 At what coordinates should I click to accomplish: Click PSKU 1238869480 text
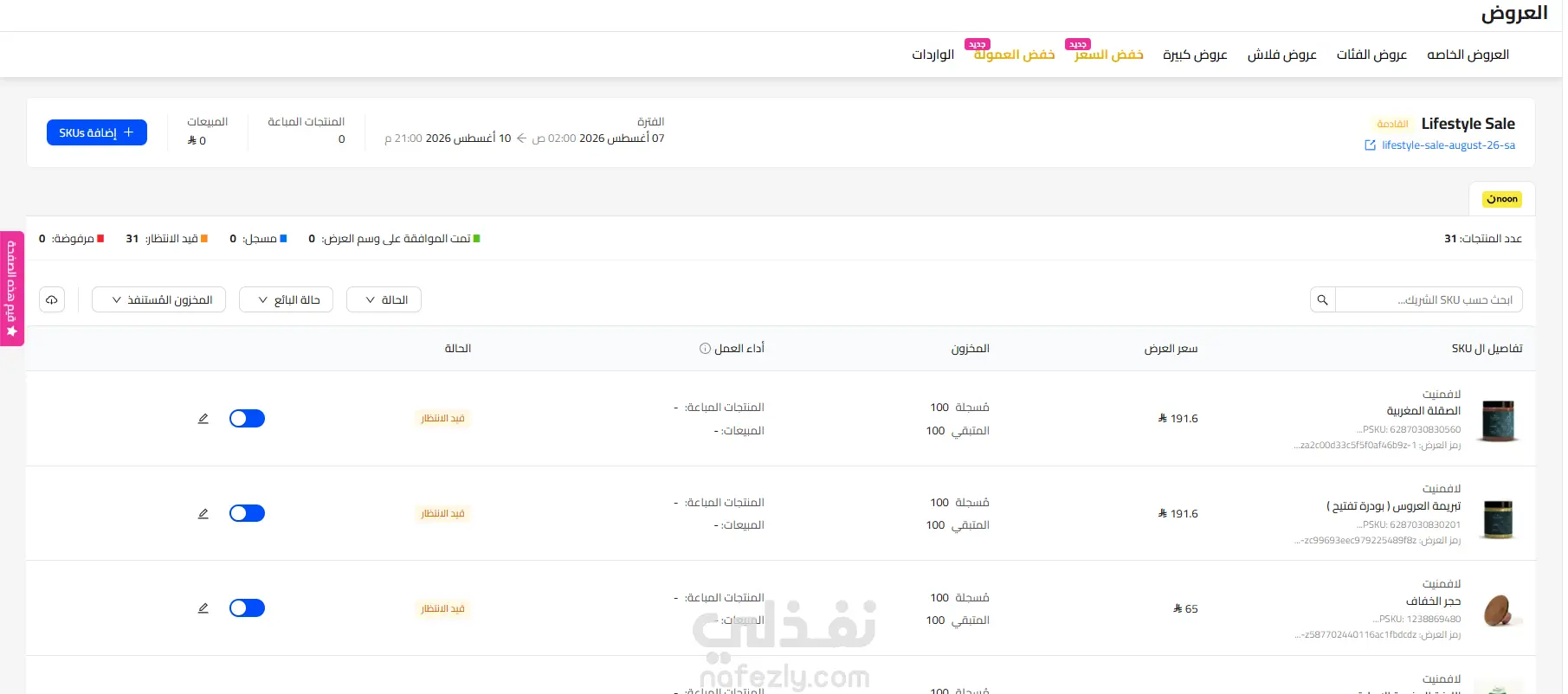click(1416, 620)
